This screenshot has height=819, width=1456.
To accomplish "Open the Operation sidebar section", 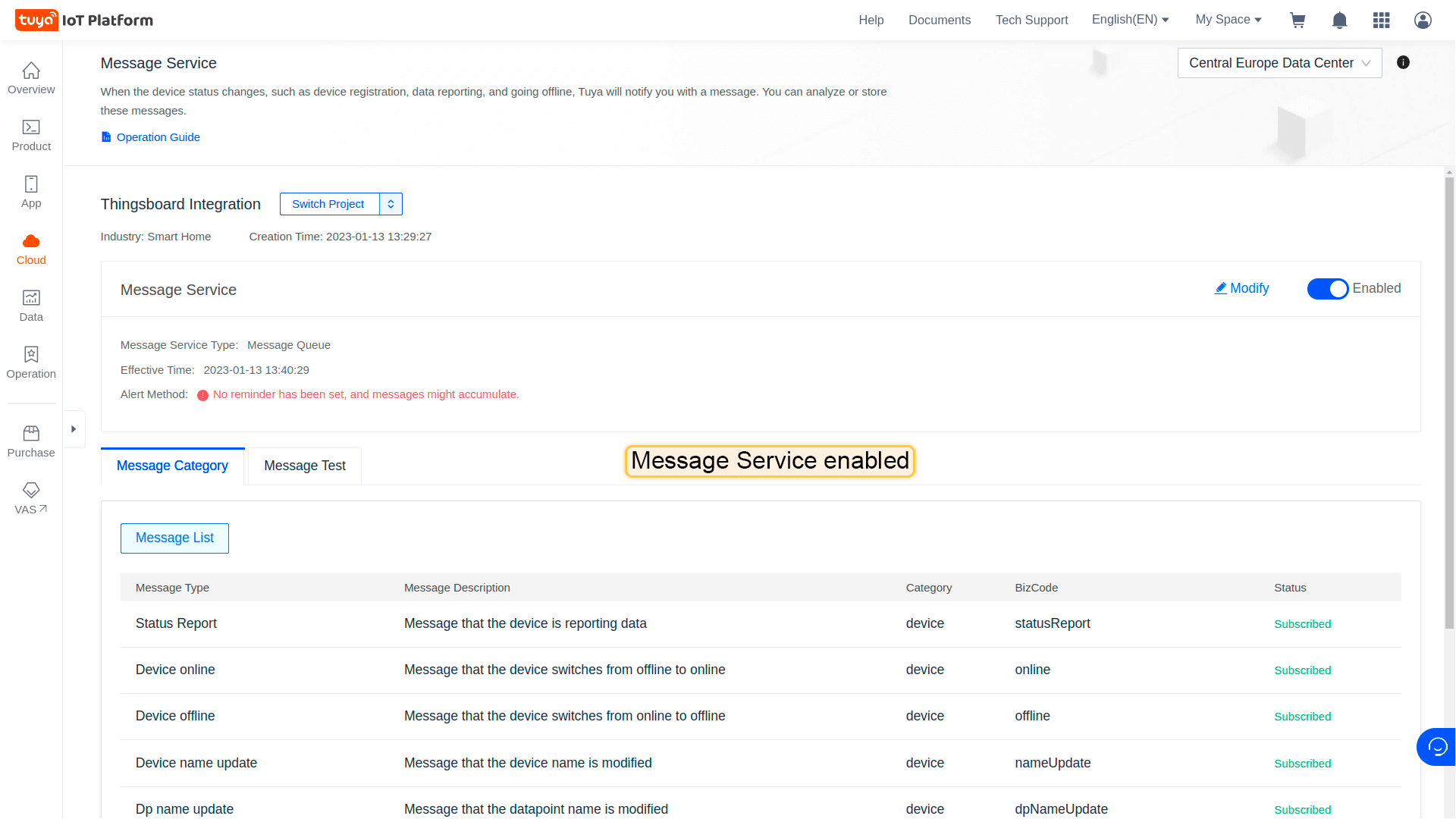I will 31,362.
